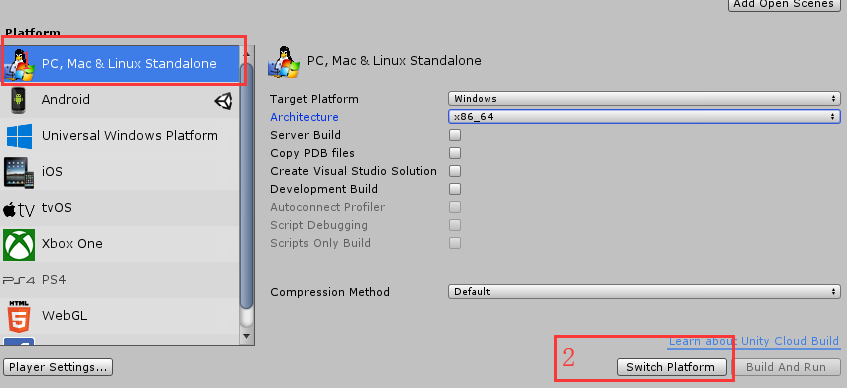Open Player Settings

pos(58,367)
